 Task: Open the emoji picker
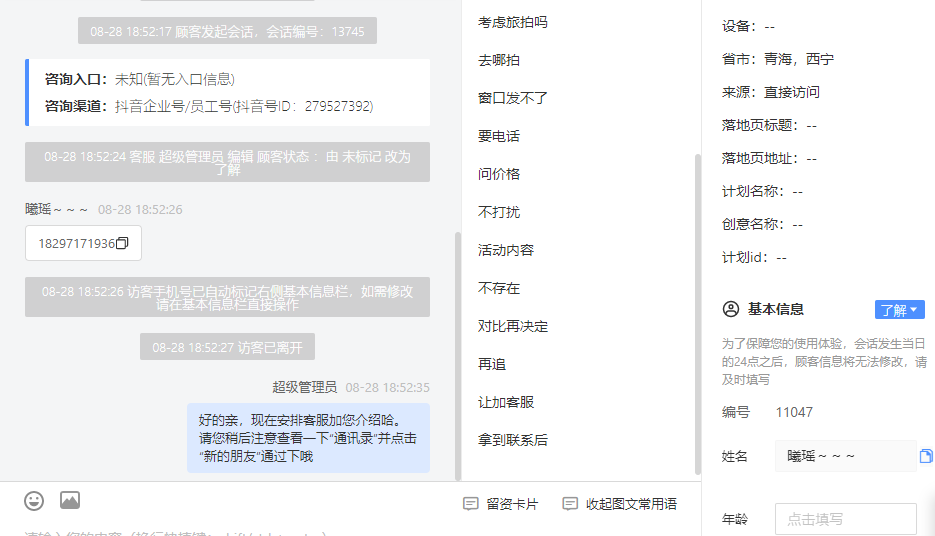point(34,501)
